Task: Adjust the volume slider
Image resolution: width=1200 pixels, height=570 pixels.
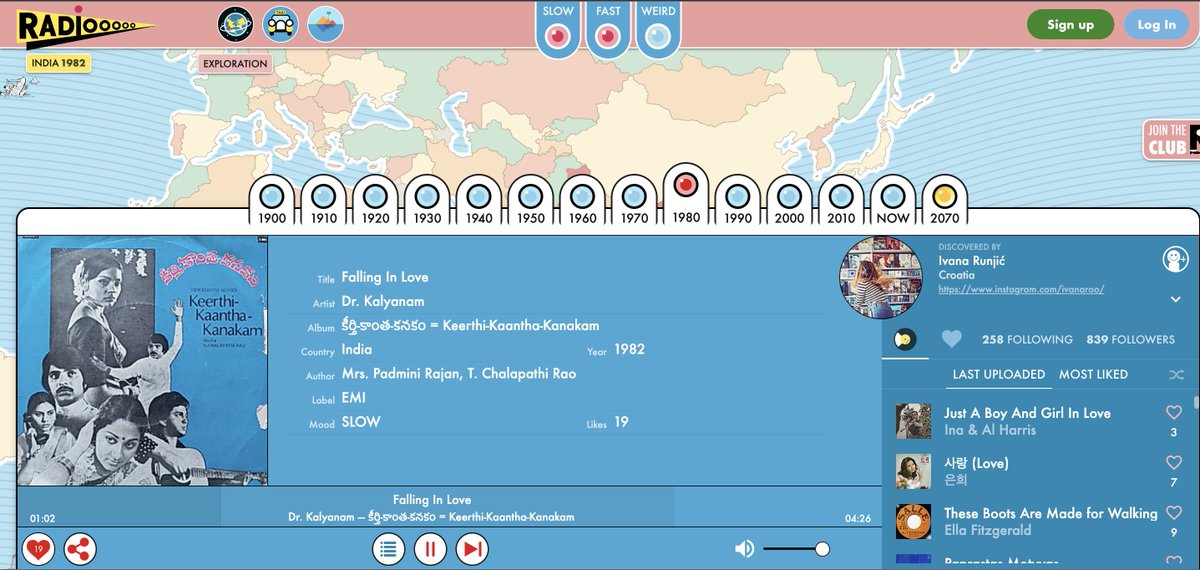Action: point(796,549)
